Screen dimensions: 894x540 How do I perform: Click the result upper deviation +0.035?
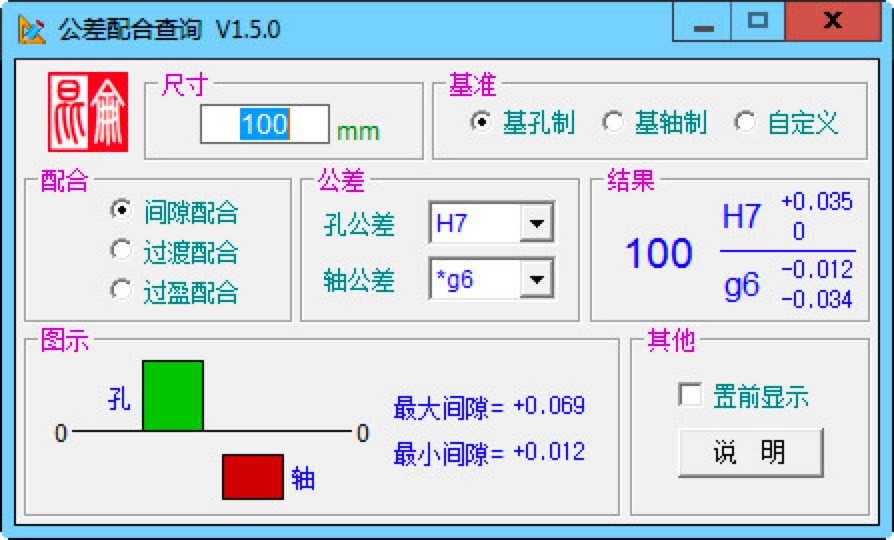pos(816,202)
